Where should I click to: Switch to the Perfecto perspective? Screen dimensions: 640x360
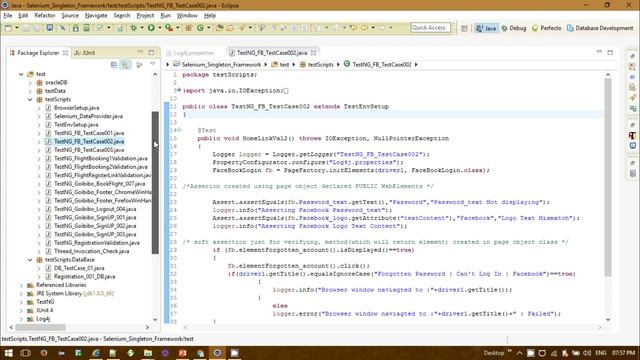(x=547, y=28)
